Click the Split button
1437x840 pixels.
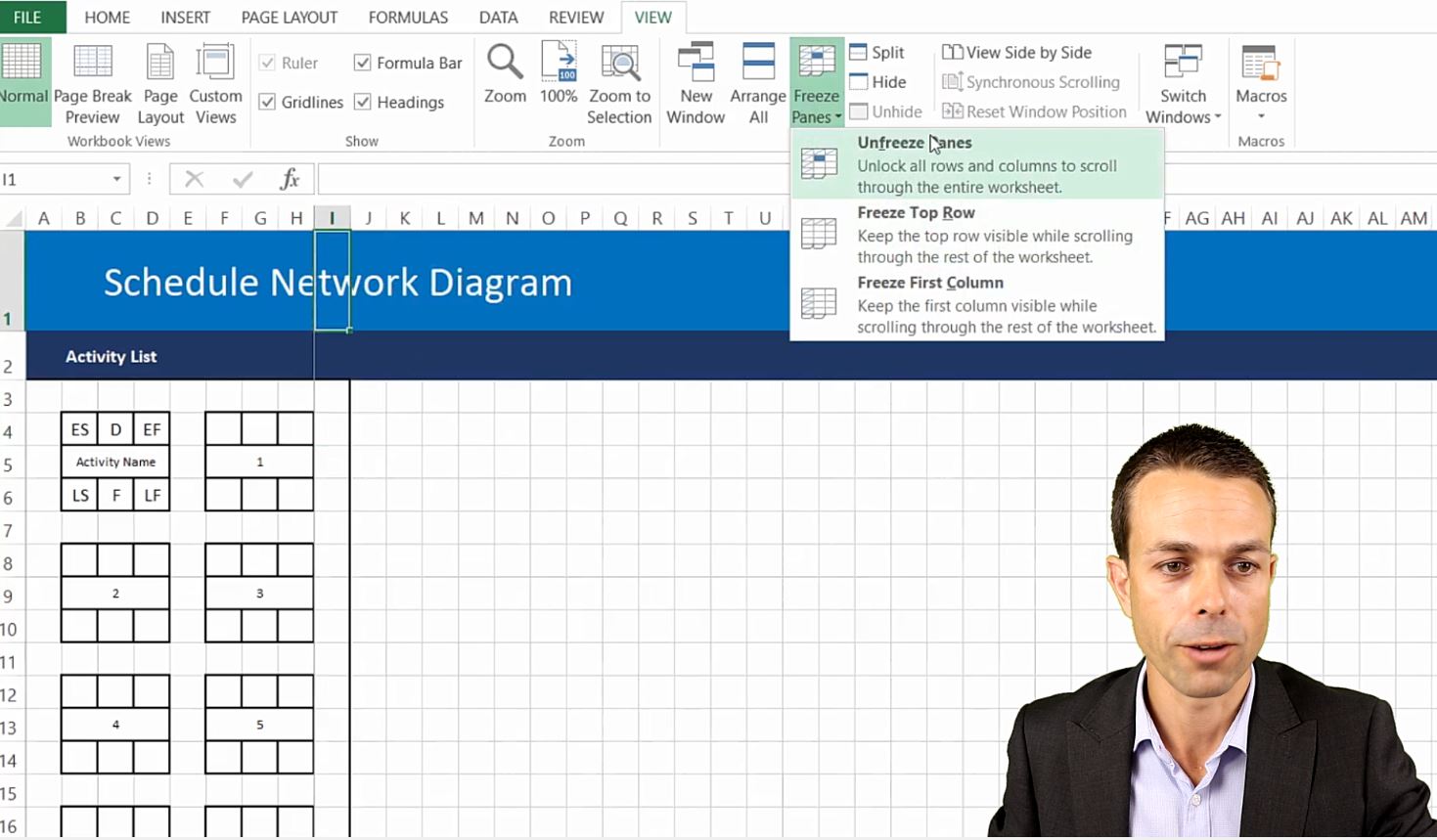tap(877, 53)
